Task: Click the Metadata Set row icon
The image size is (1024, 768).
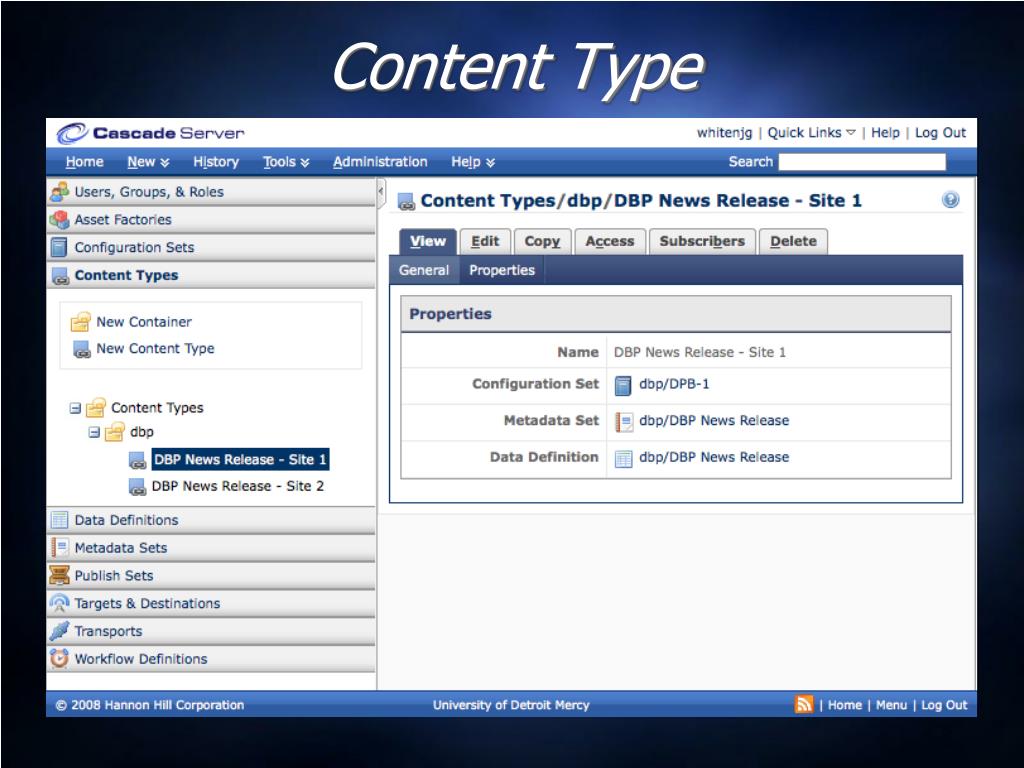Action: click(x=624, y=422)
